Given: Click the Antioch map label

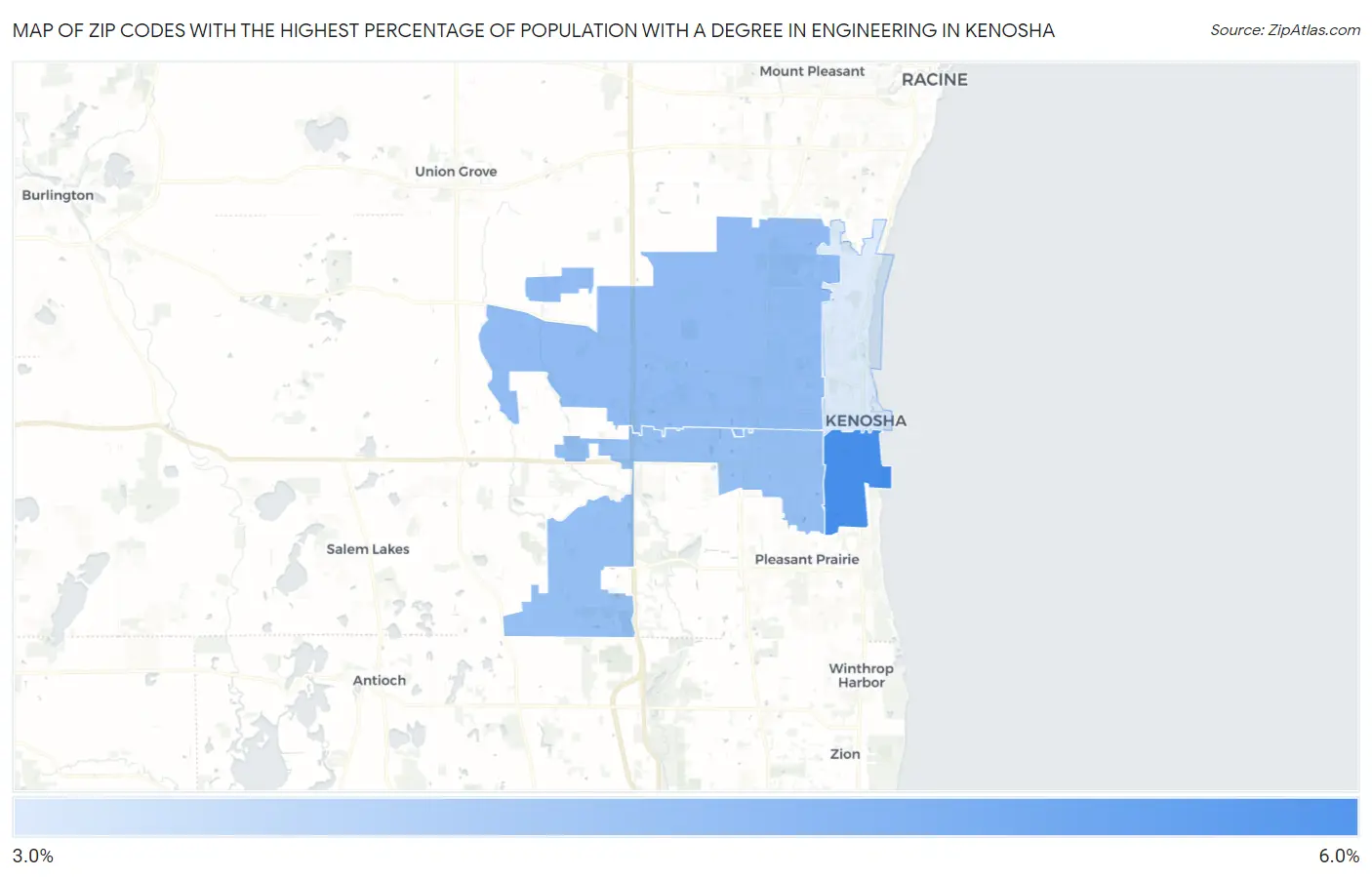Looking at the screenshot, I should pyautogui.click(x=380, y=681).
